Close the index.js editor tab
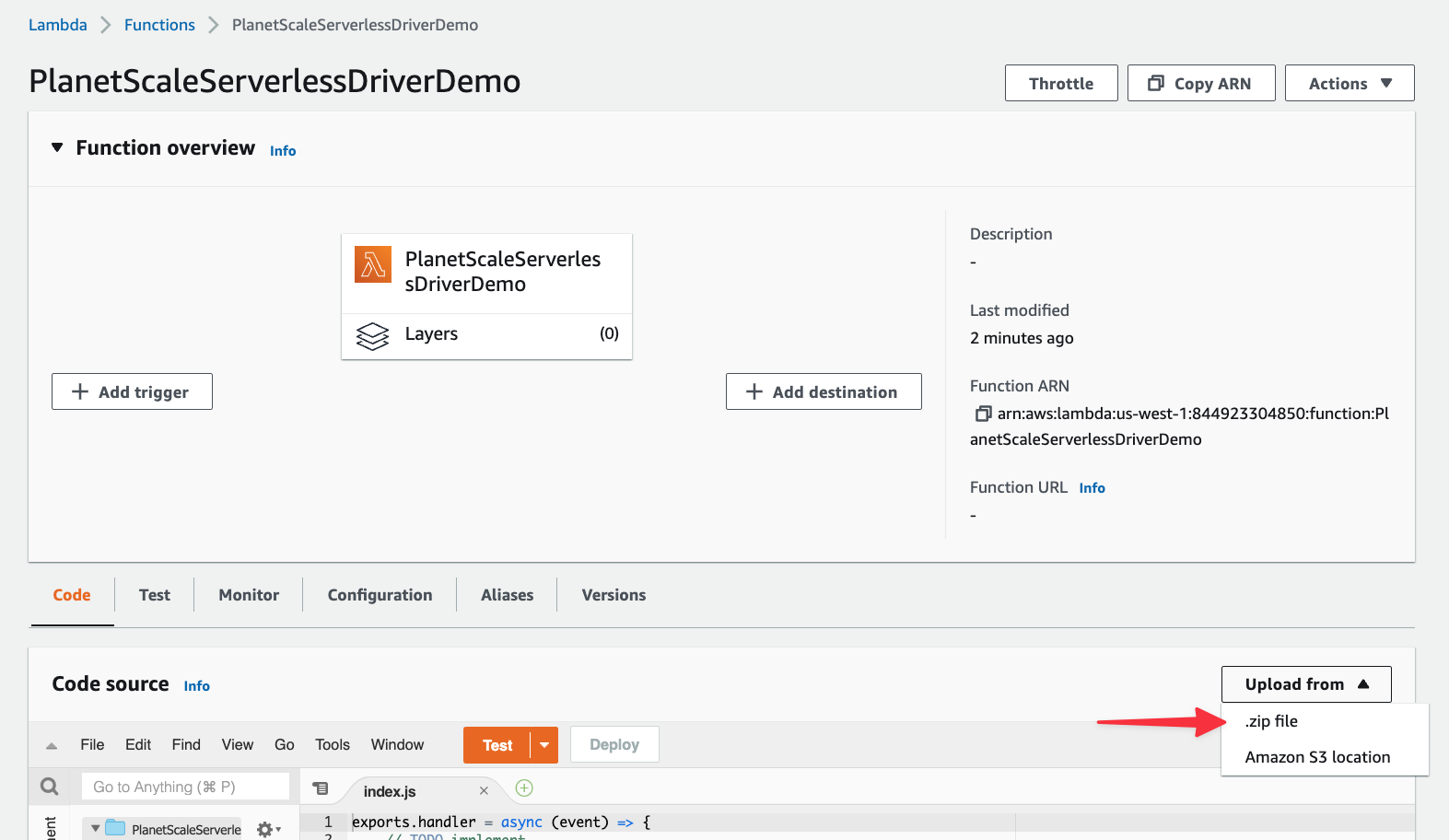 point(484,790)
